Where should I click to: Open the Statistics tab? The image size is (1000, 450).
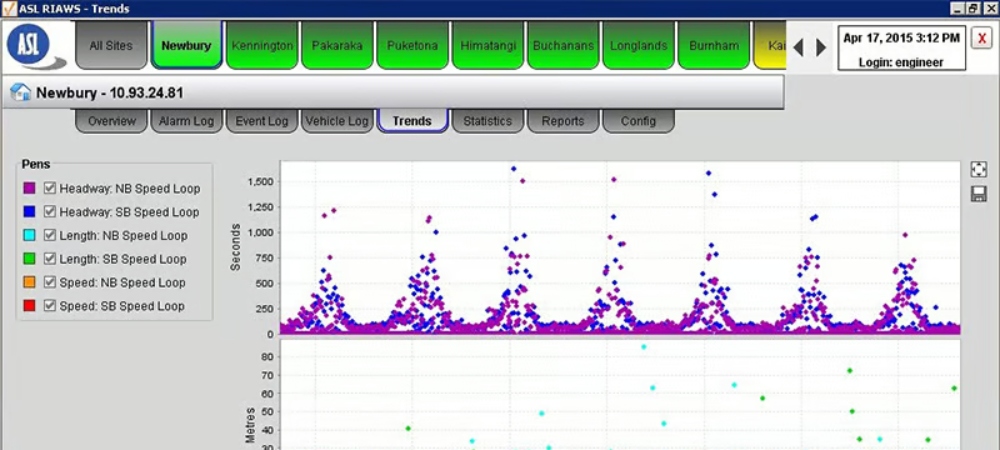click(487, 121)
